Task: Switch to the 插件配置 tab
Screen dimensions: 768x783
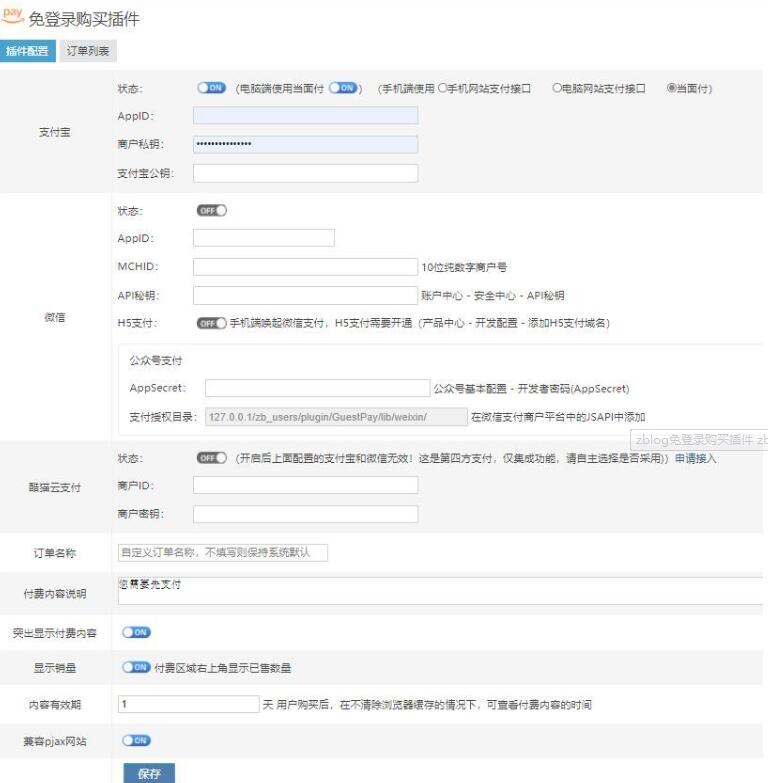Action: pyautogui.click(x=27, y=51)
